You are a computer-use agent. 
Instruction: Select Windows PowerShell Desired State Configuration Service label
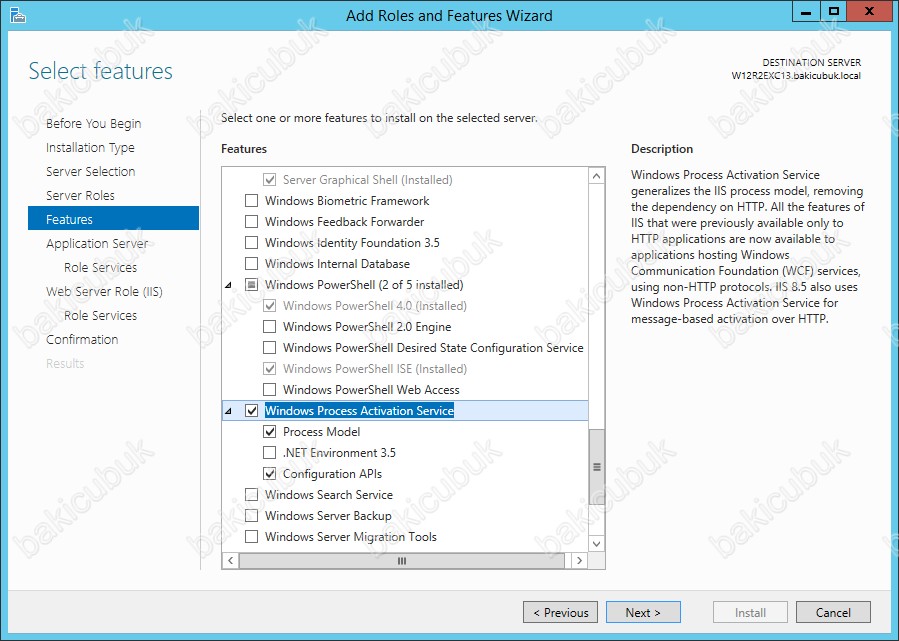pos(433,348)
